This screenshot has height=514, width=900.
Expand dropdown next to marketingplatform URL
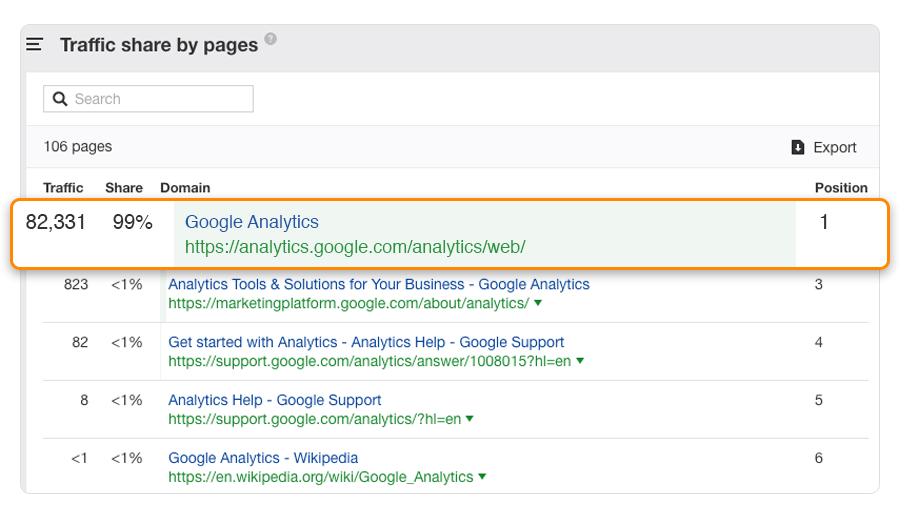(x=538, y=303)
